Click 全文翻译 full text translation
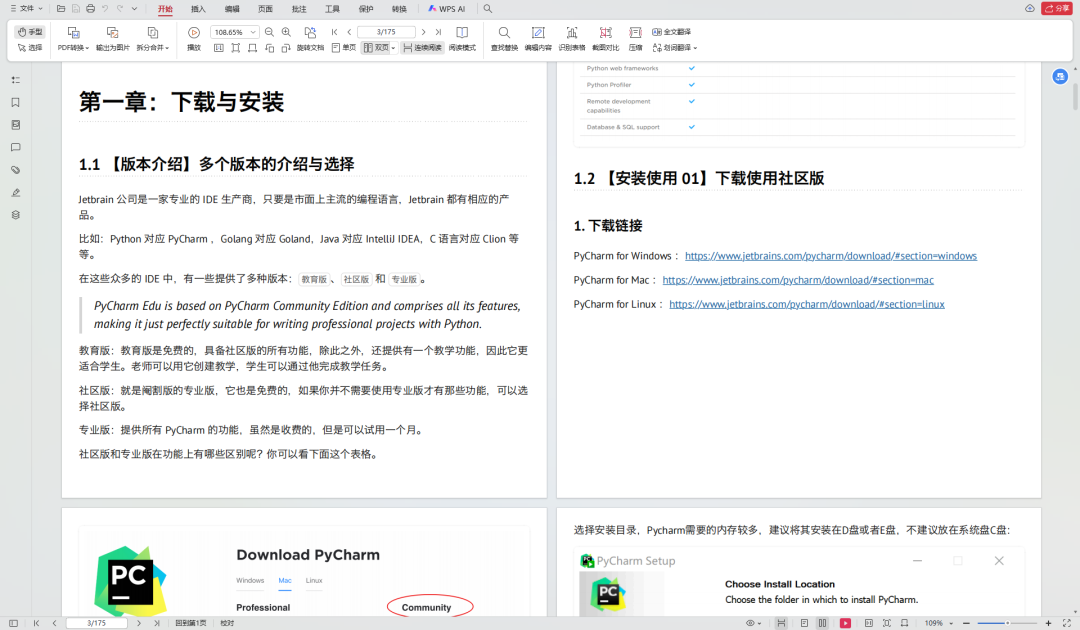This screenshot has height=630, width=1080. 672,32
